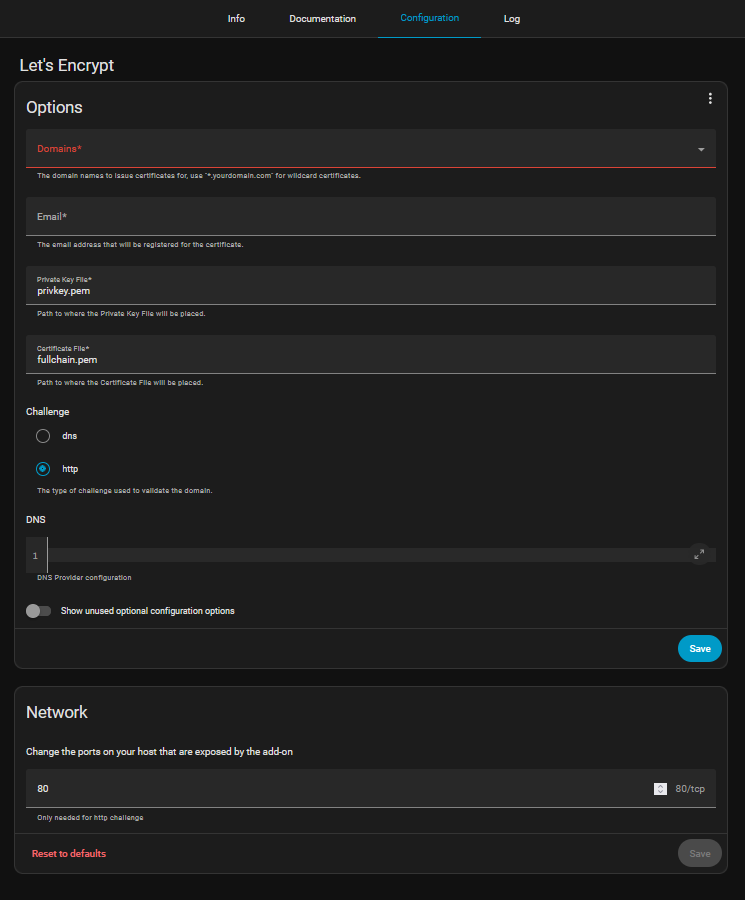Switch to the Info tab
The width and height of the screenshot is (745, 900).
(236, 19)
